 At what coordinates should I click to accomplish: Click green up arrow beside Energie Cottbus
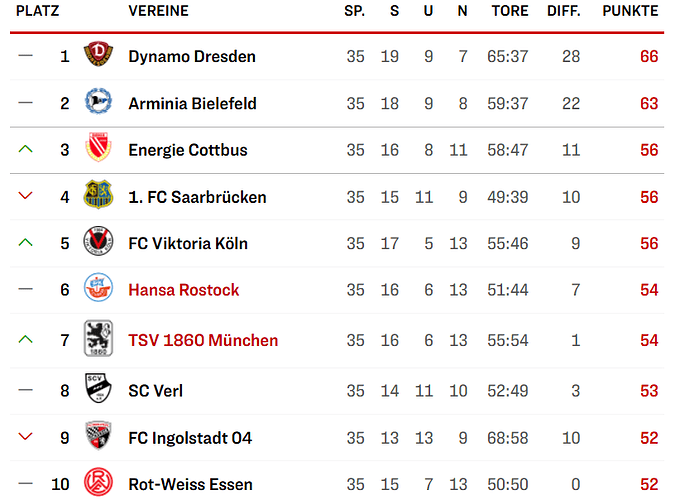[x=26, y=149]
